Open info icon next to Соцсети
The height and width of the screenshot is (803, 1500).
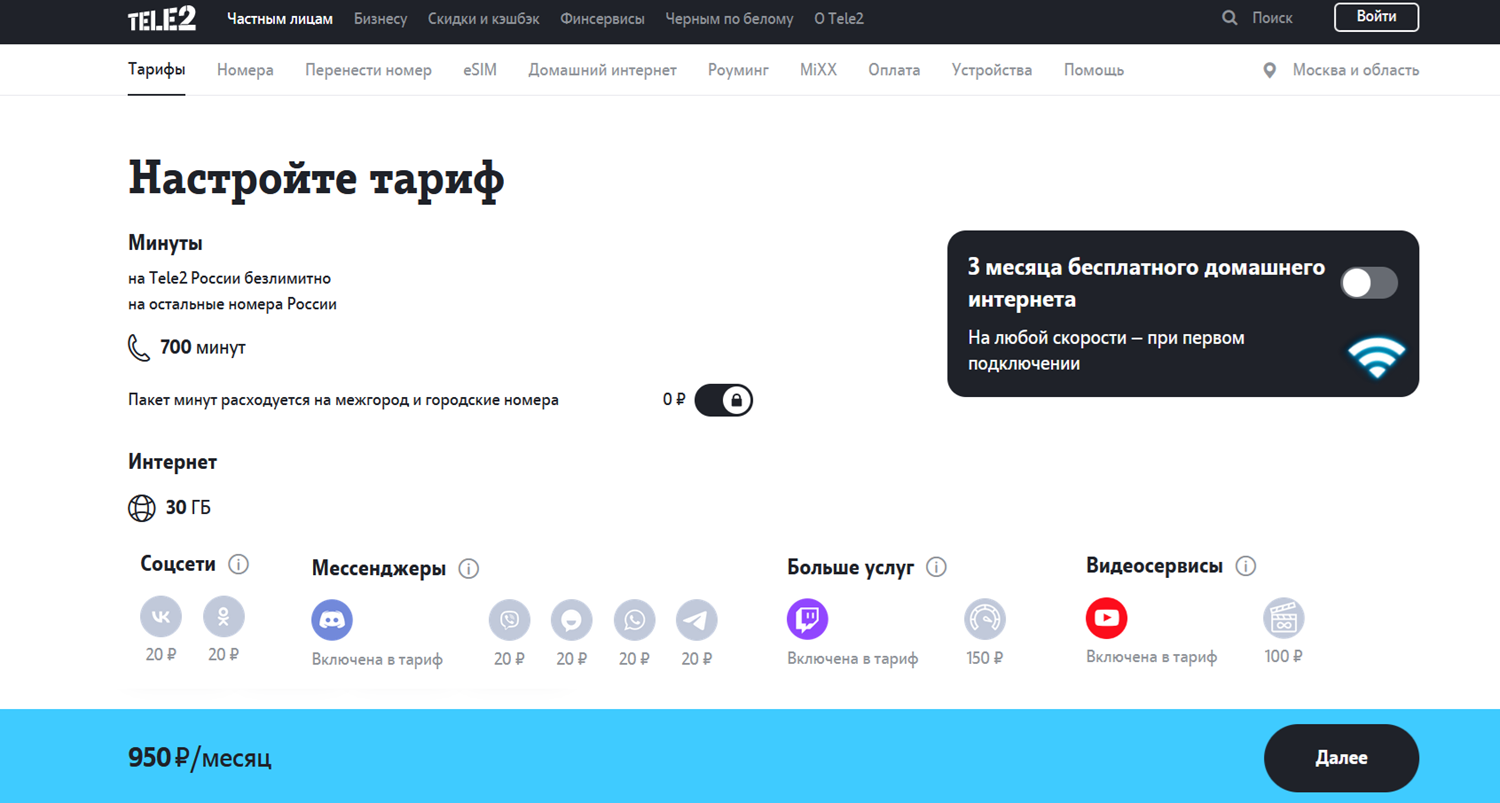point(238,565)
